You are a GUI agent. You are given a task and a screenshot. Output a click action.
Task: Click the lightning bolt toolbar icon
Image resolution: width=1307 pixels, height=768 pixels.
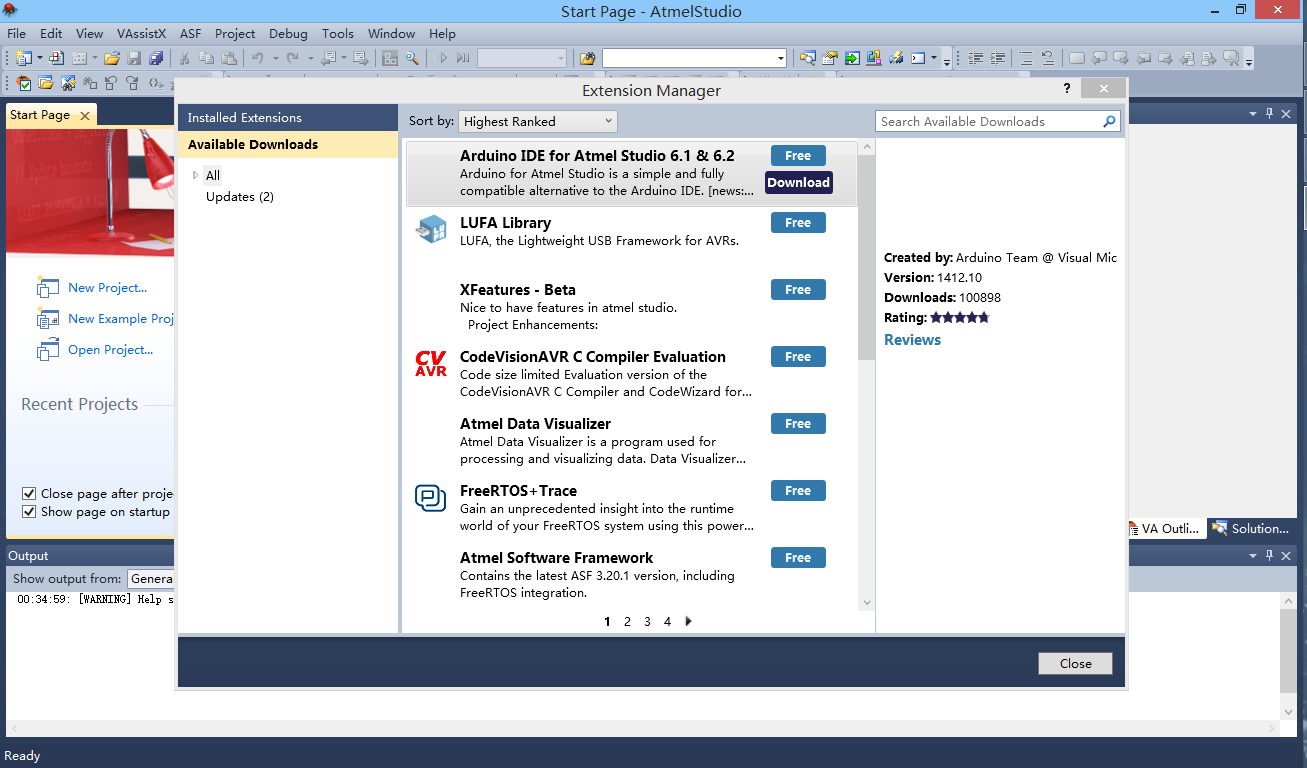click(896, 58)
